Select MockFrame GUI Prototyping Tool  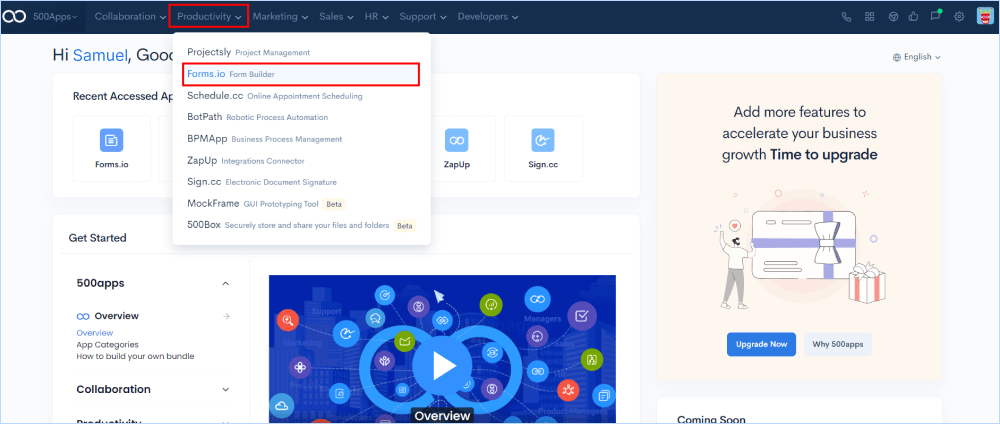(301, 203)
